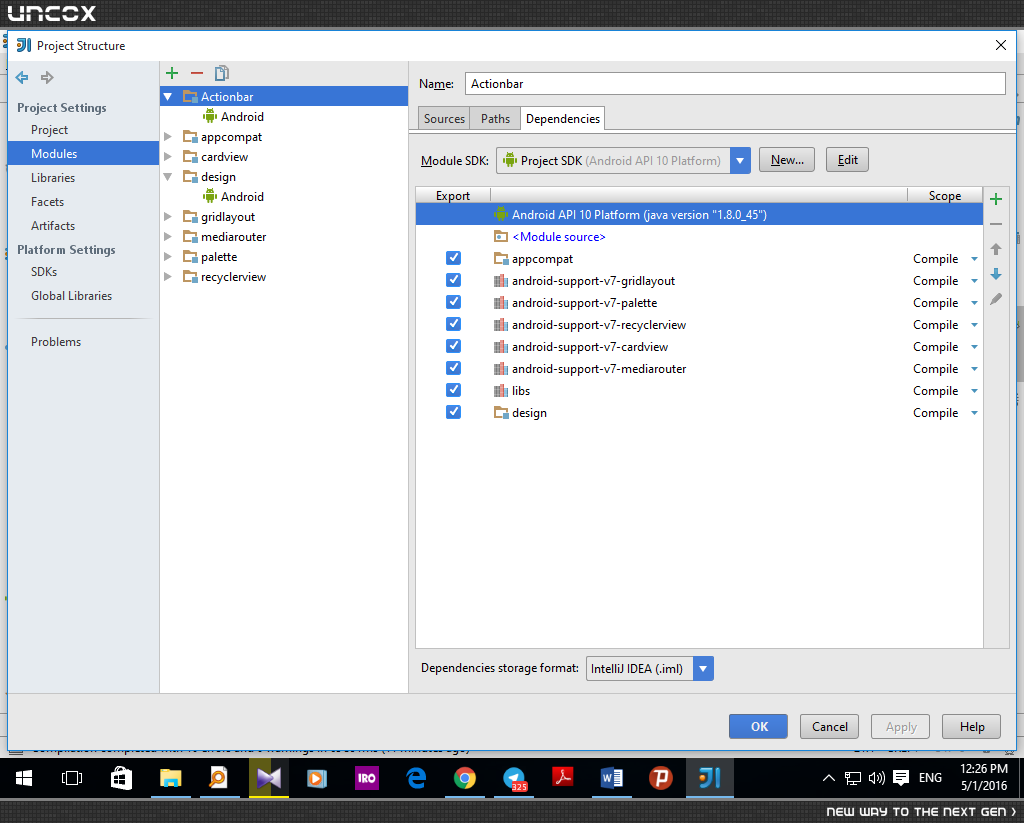Open the action center notifications icon

pos(901,778)
